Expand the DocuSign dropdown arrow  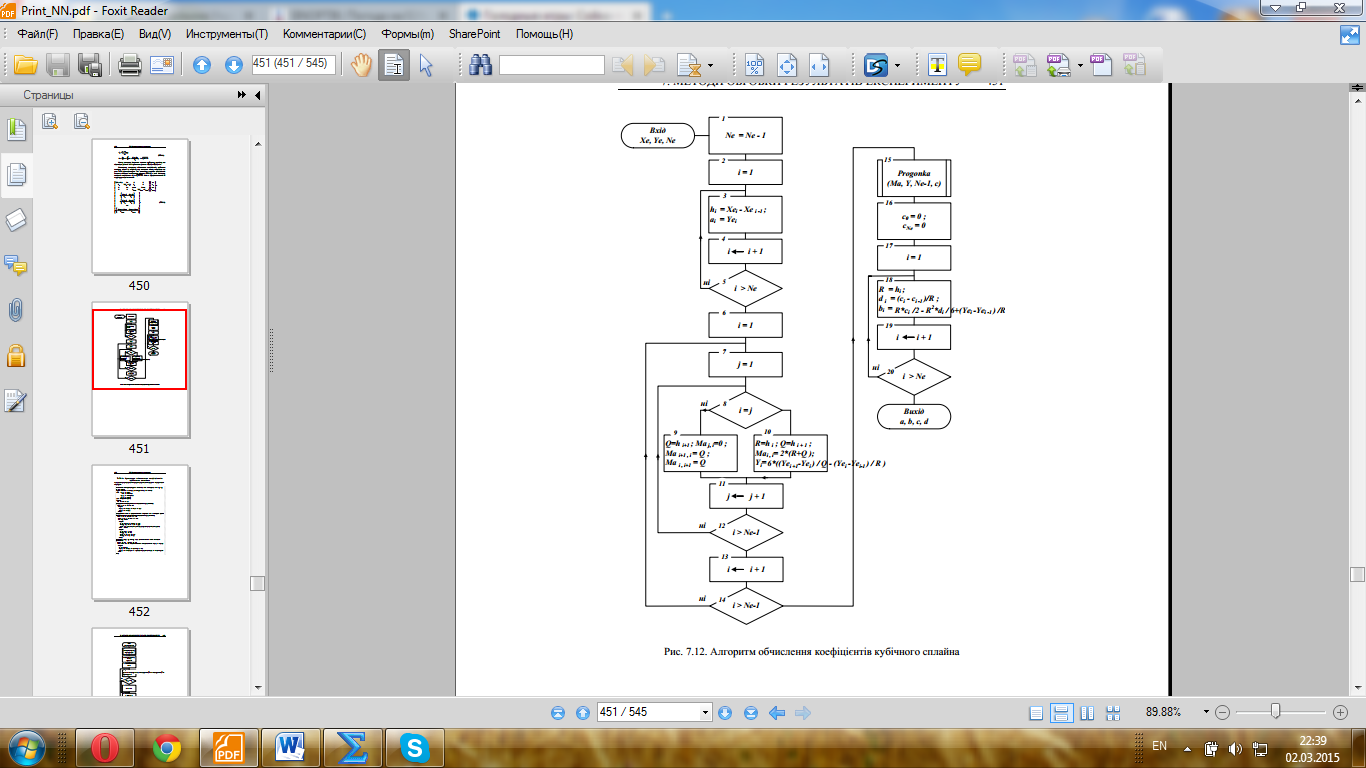[898, 66]
